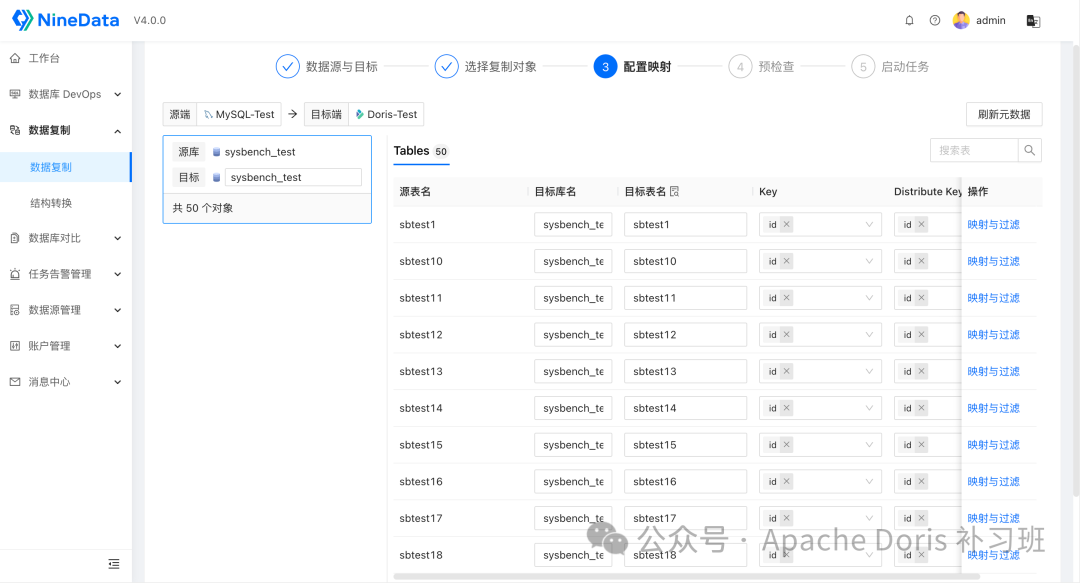
Task: Open 映射与过滤 for sbtest1
Action: [994, 224]
